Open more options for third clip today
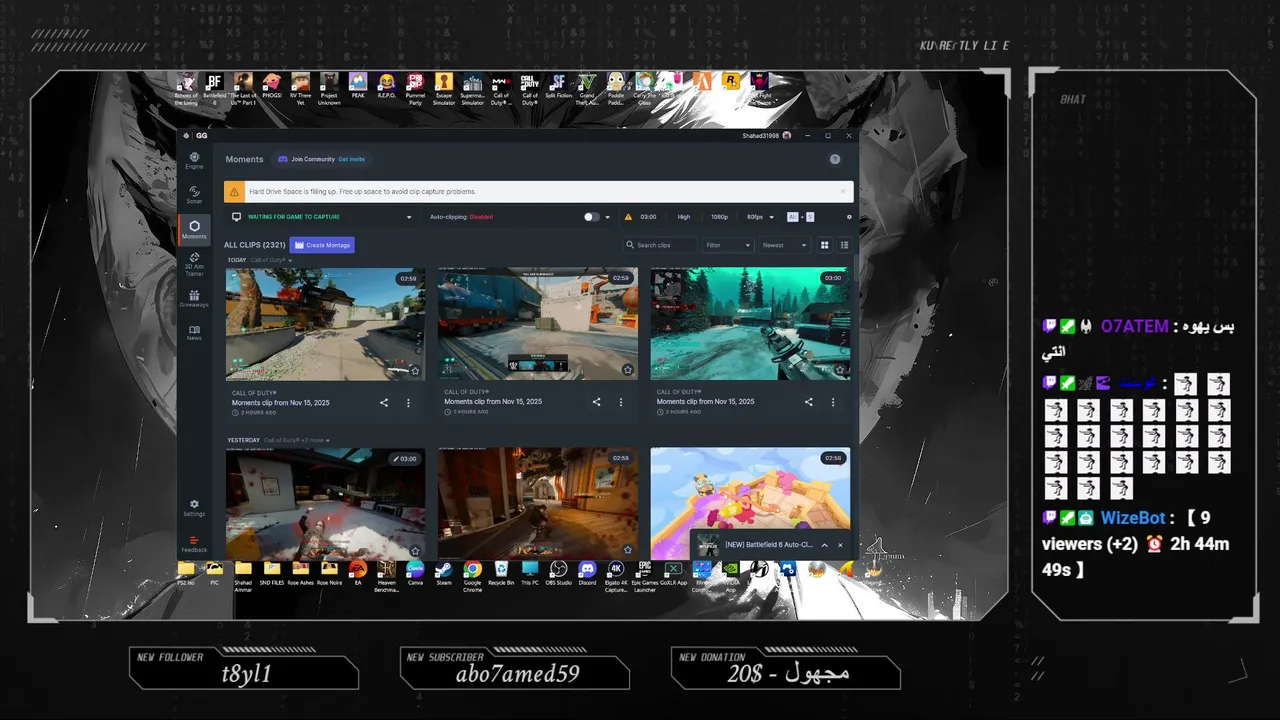Image resolution: width=1280 pixels, height=720 pixels. [x=832, y=402]
